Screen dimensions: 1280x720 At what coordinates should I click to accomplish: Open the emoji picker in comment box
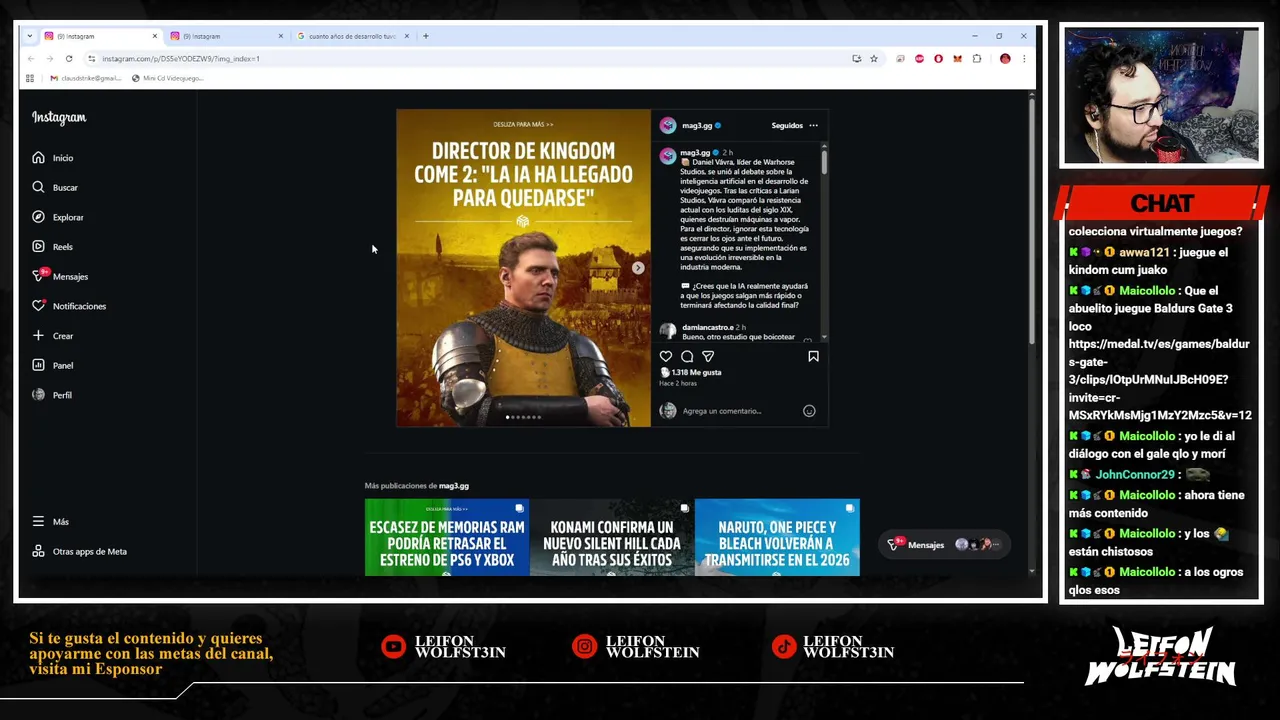pos(809,411)
